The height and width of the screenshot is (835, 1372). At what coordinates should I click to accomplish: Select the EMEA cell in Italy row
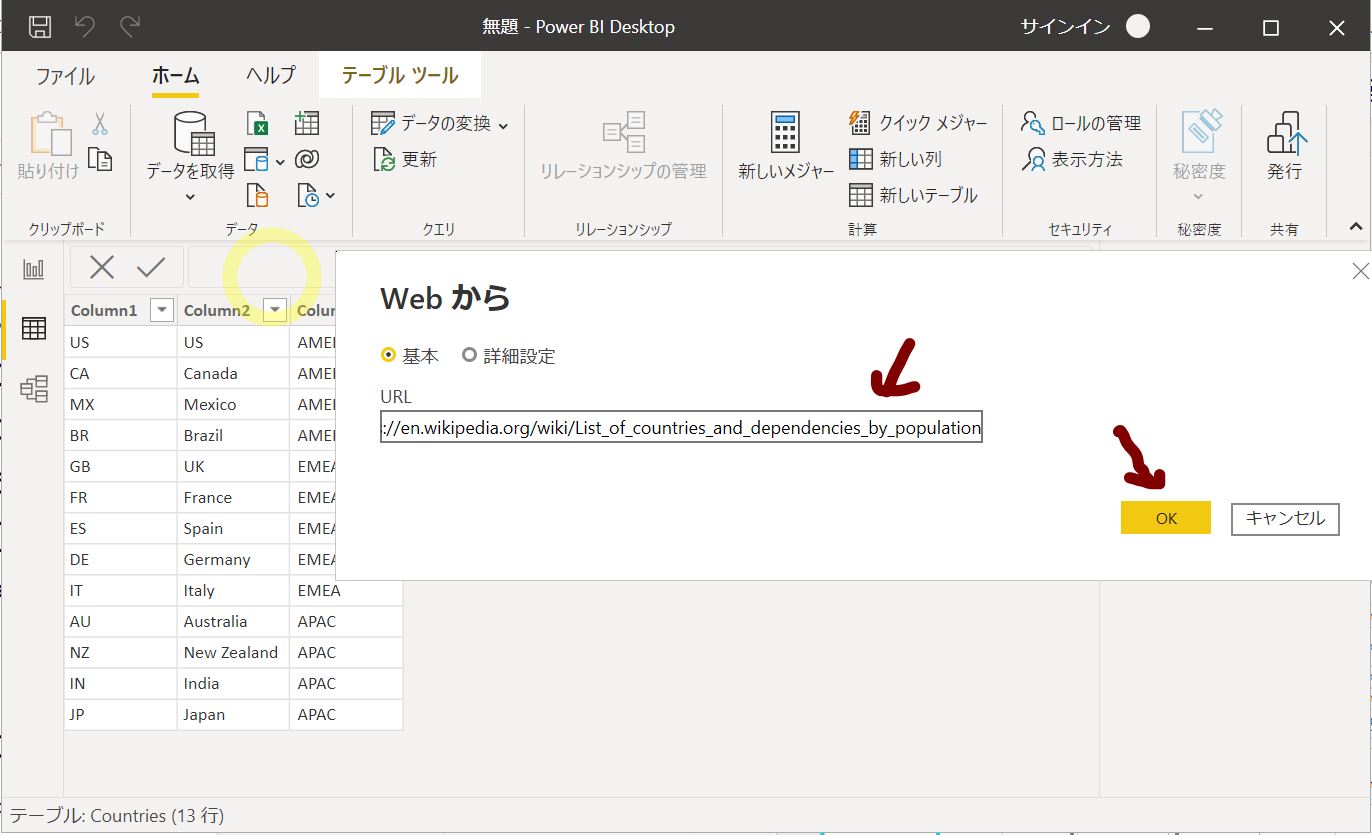346,590
